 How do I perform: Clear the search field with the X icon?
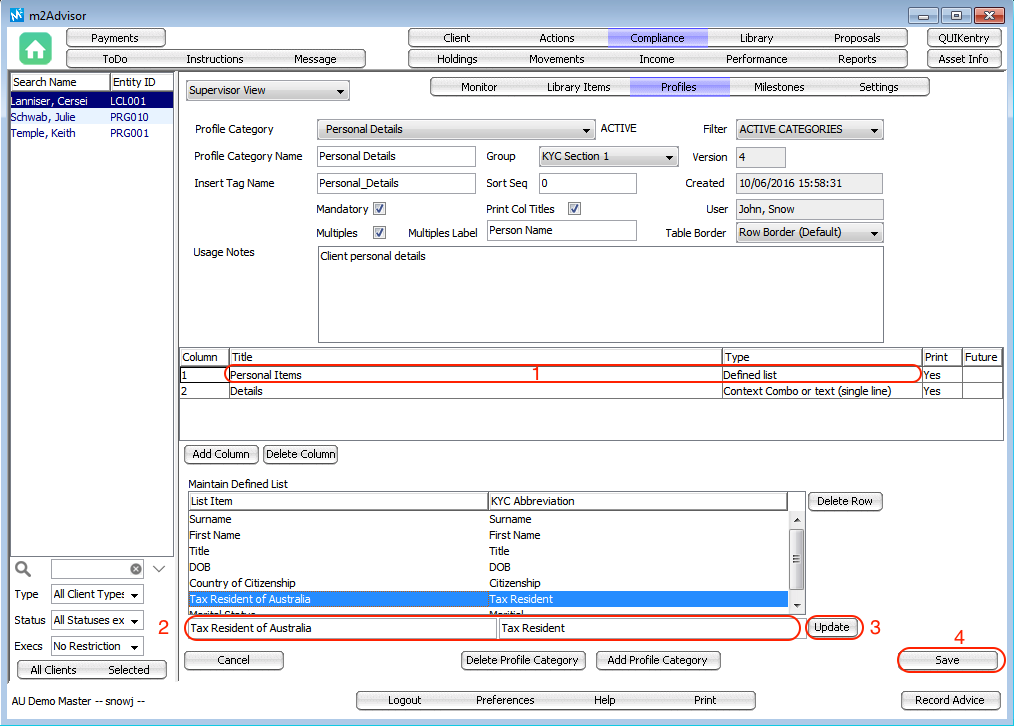point(136,569)
